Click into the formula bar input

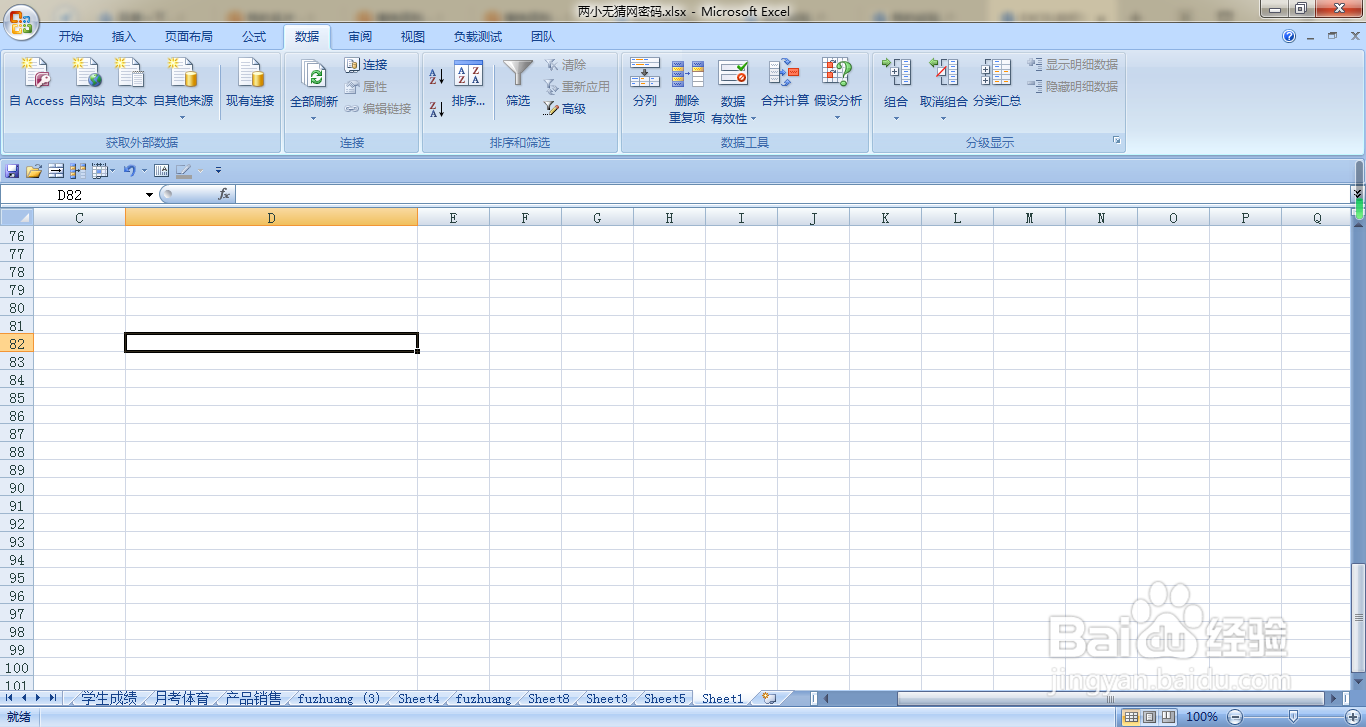792,195
